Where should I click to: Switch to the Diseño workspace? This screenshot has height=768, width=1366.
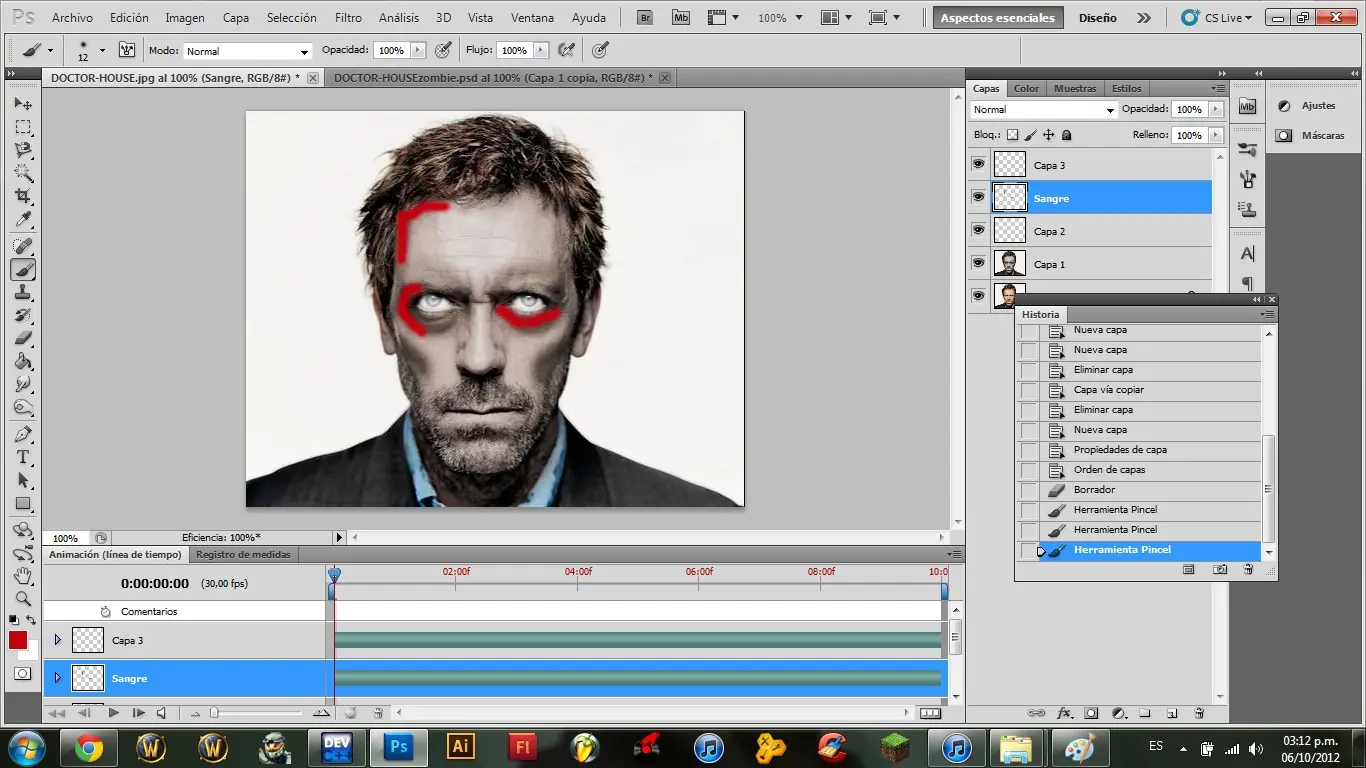pyautogui.click(x=1097, y=18)
